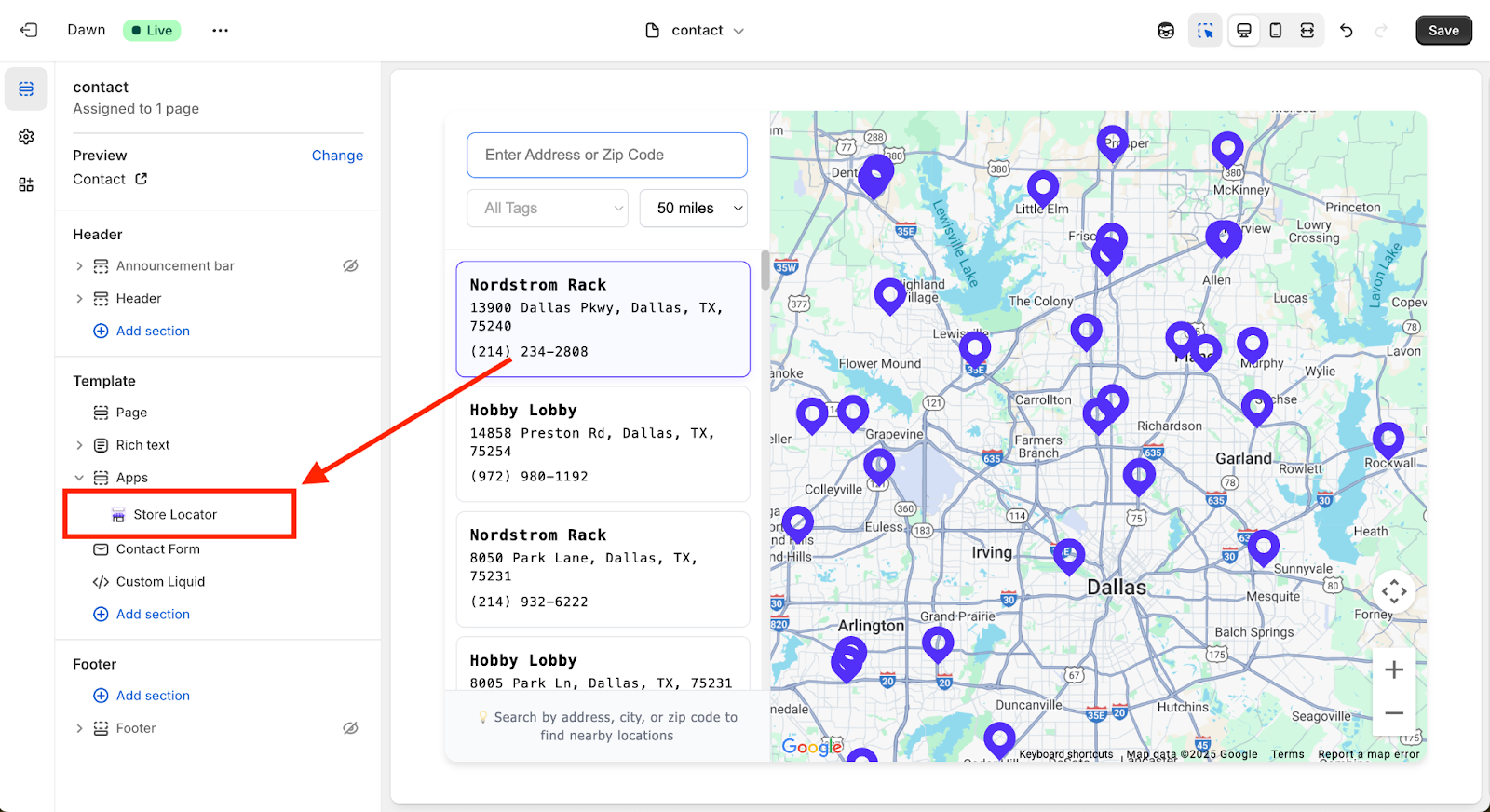Open the Sections panel icon in sidebar
Screen dimensions: 1490x812
pyautogui.click(x=26, y=89)
